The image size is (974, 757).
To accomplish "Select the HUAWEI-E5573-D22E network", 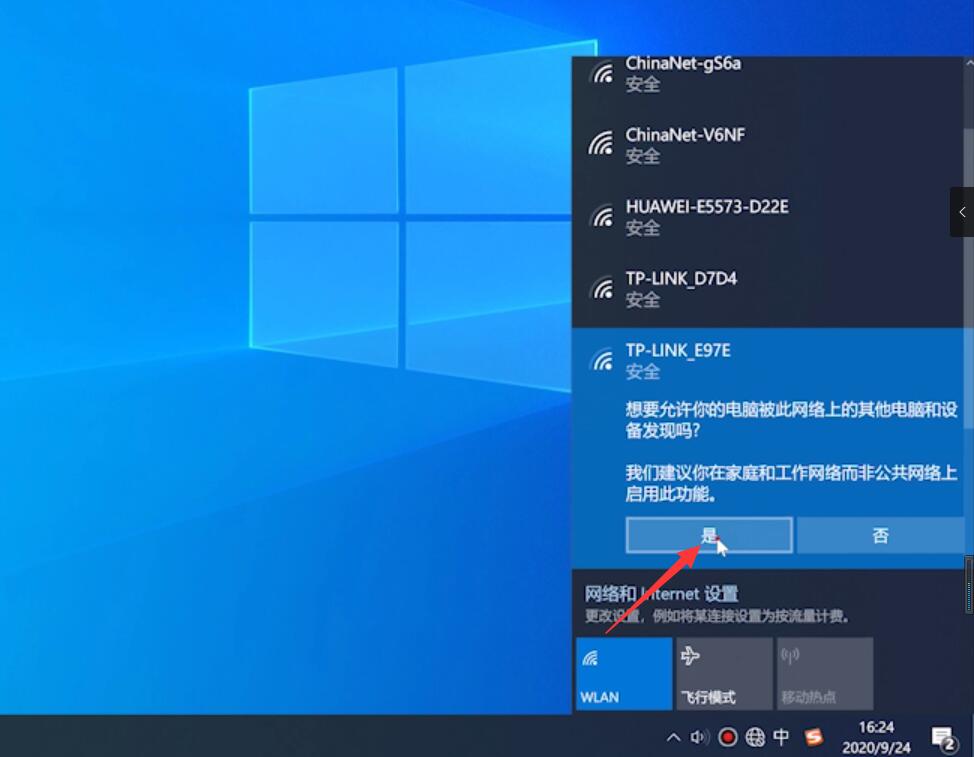I will click(768, 217).
